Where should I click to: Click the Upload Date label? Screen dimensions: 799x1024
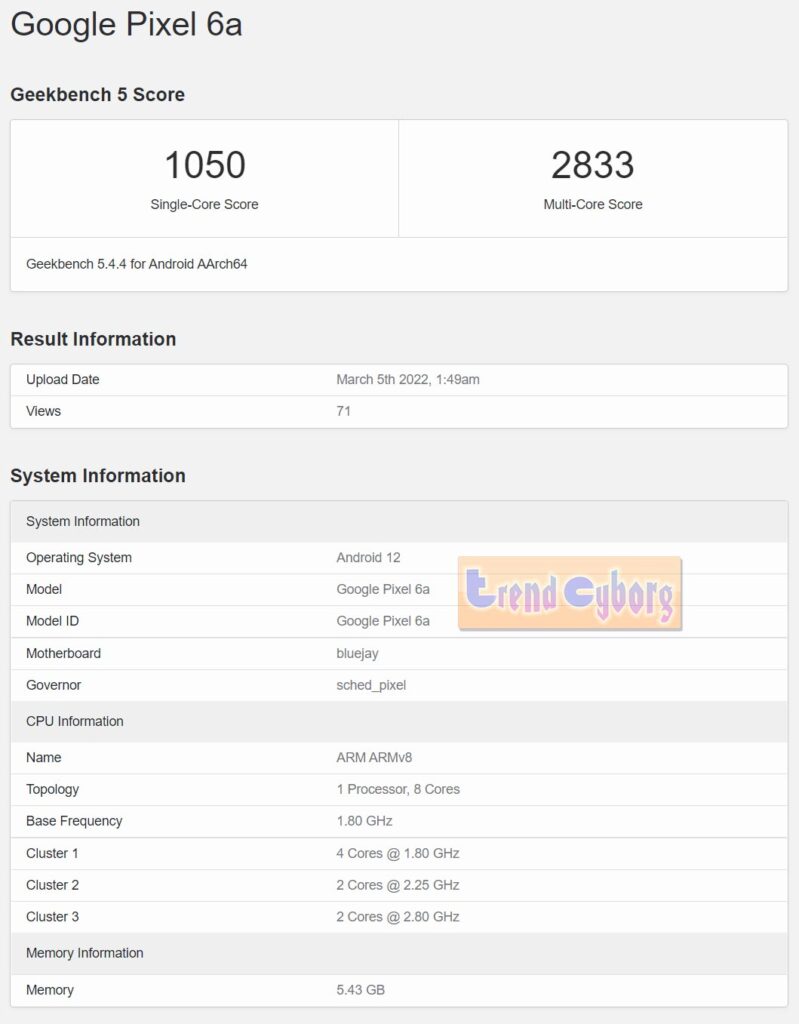coord(63,379)
